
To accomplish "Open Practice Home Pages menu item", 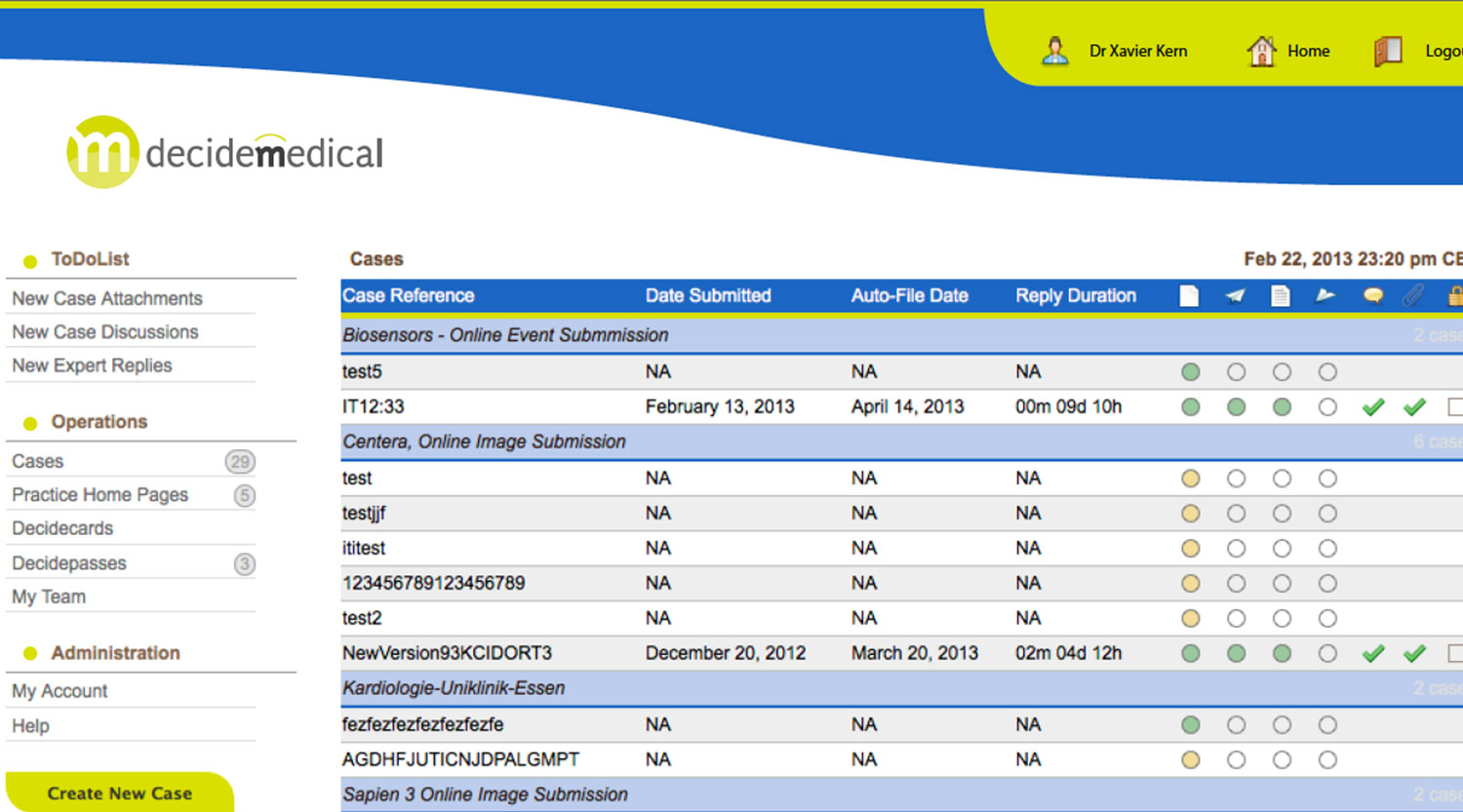I will click(99, 495).
